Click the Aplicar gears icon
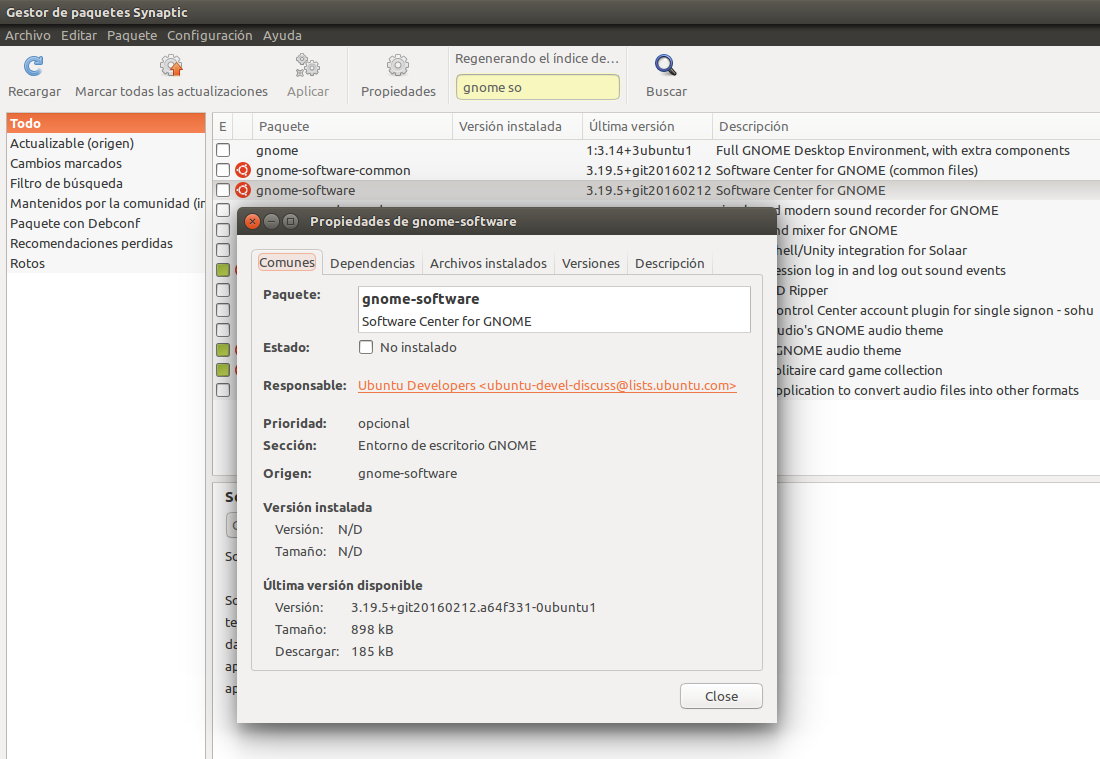Screen dimensions: 1100x759 (307, 67)
